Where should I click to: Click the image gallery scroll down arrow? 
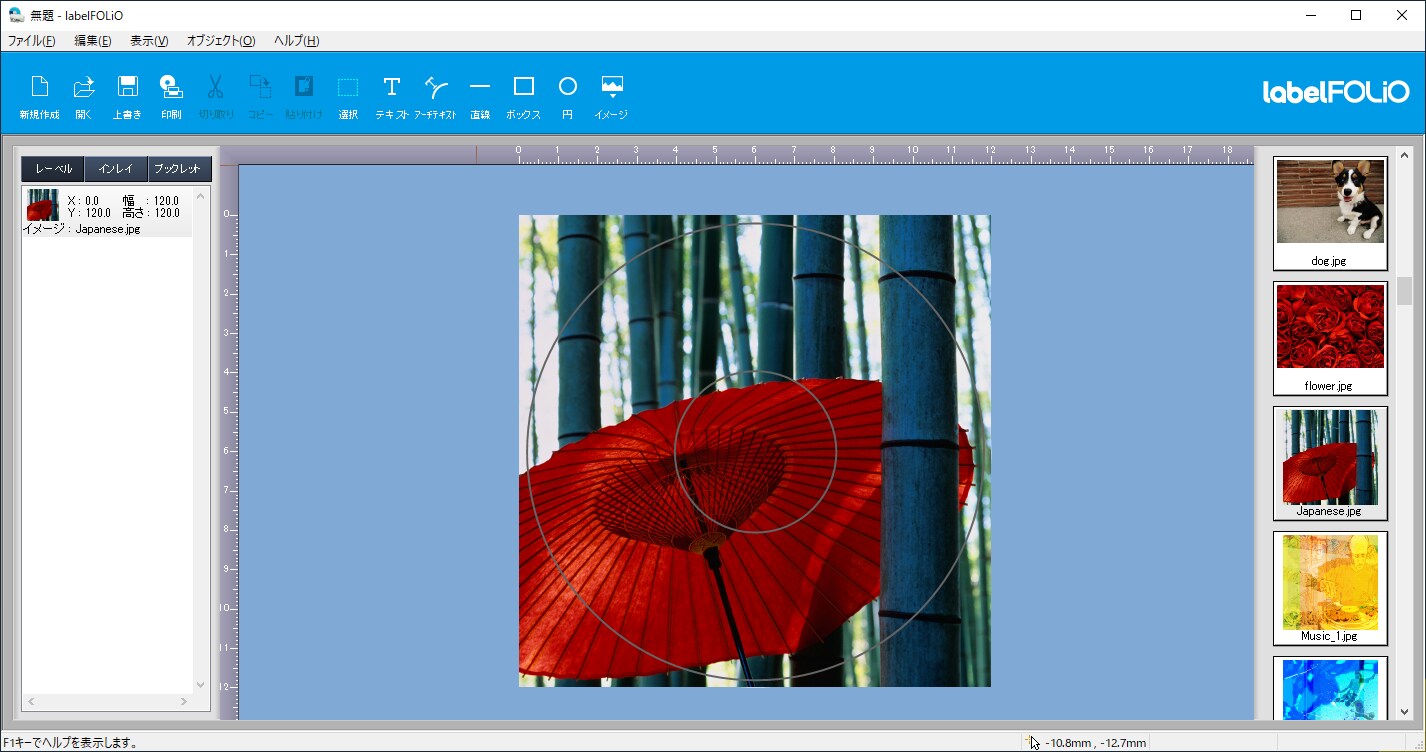(1404, 711)
